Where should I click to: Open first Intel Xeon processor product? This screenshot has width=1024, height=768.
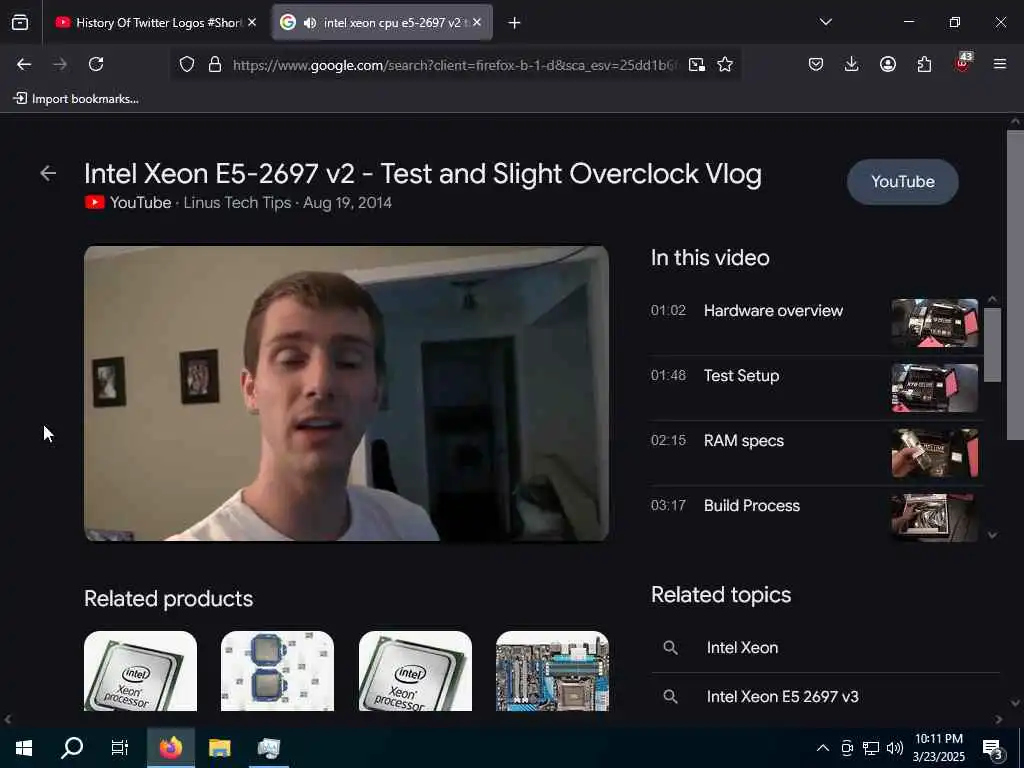pyautogui.click(x=140, y=671)
